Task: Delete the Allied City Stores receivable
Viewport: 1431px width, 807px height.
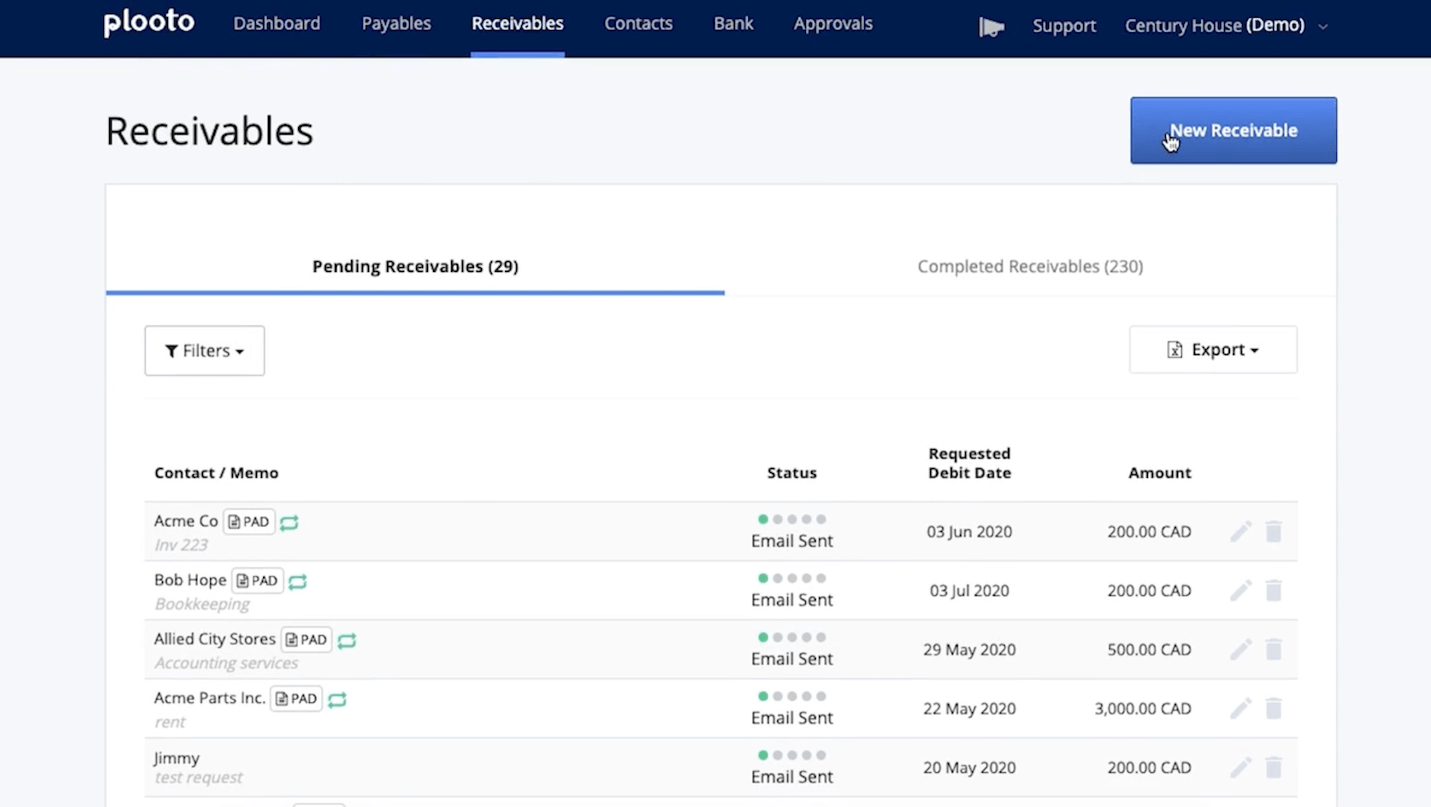Action: (1274, 650)
